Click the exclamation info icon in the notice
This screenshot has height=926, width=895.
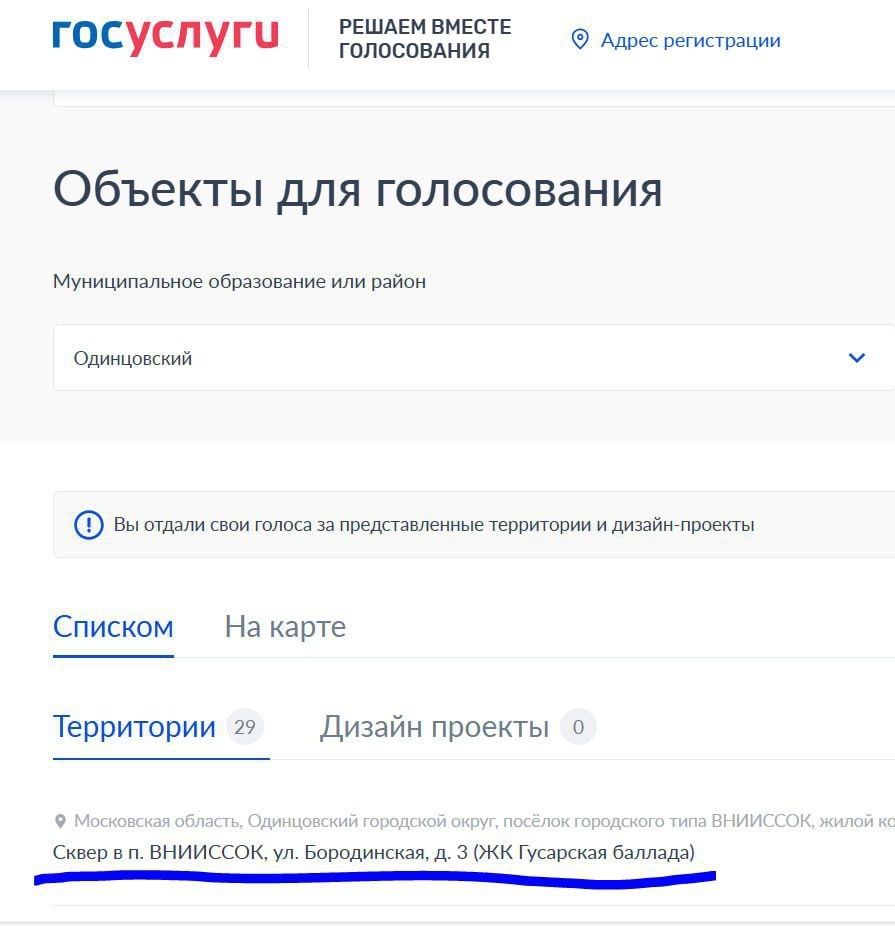pos(89,524)
